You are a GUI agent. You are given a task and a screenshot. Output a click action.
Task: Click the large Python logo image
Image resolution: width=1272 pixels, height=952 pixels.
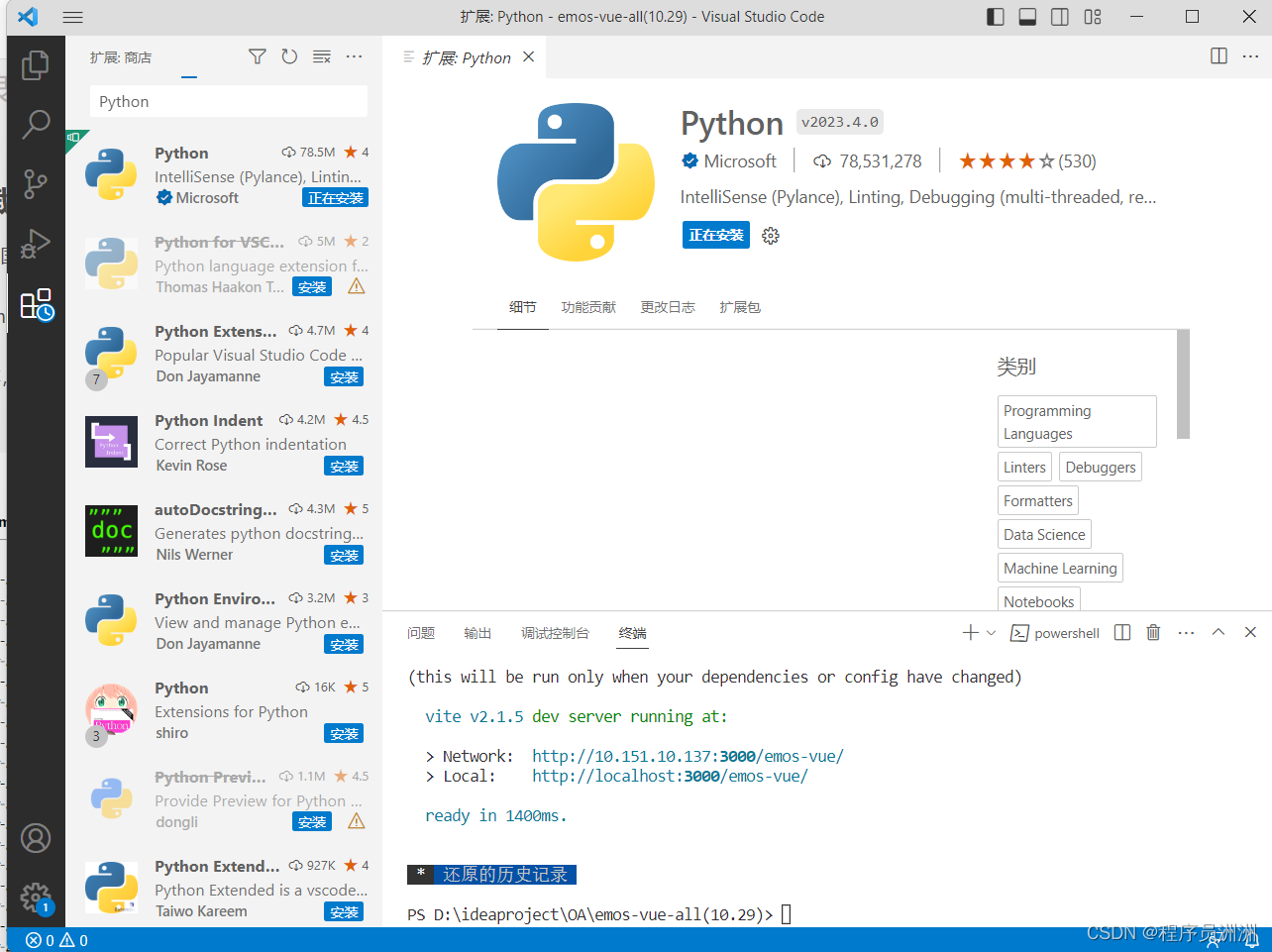click(x=576, y=181)
